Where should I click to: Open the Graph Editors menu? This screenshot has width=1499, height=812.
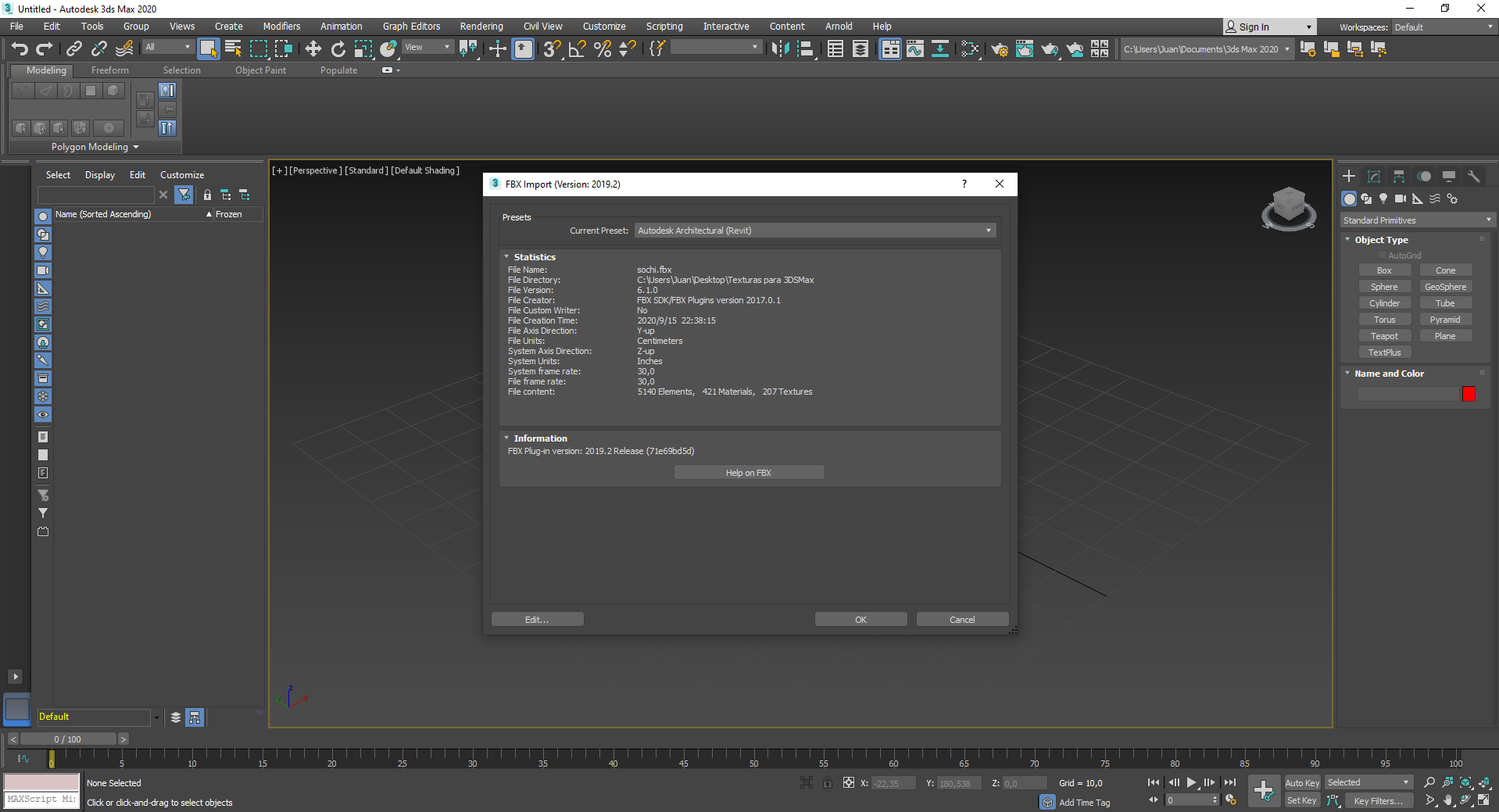412,27
